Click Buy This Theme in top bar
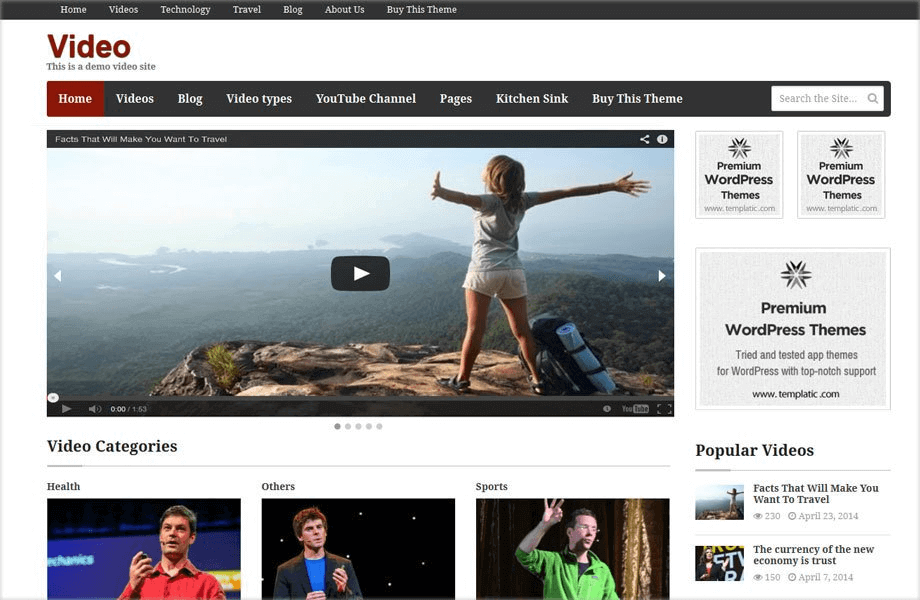This screenshot has height=600, width=920. (x=421, y=9)
